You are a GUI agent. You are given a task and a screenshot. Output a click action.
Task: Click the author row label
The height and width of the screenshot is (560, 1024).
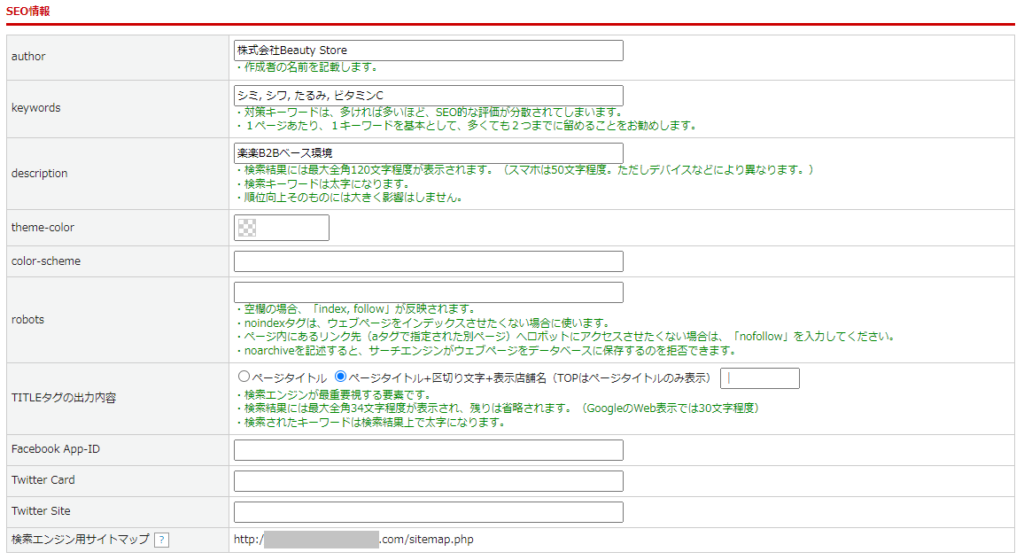pyautogui.click(x=28, y=56)
